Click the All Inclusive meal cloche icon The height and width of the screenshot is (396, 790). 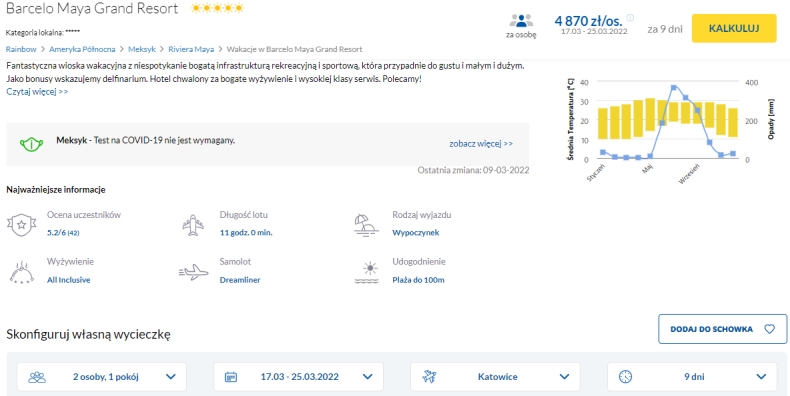click(22, 273)
